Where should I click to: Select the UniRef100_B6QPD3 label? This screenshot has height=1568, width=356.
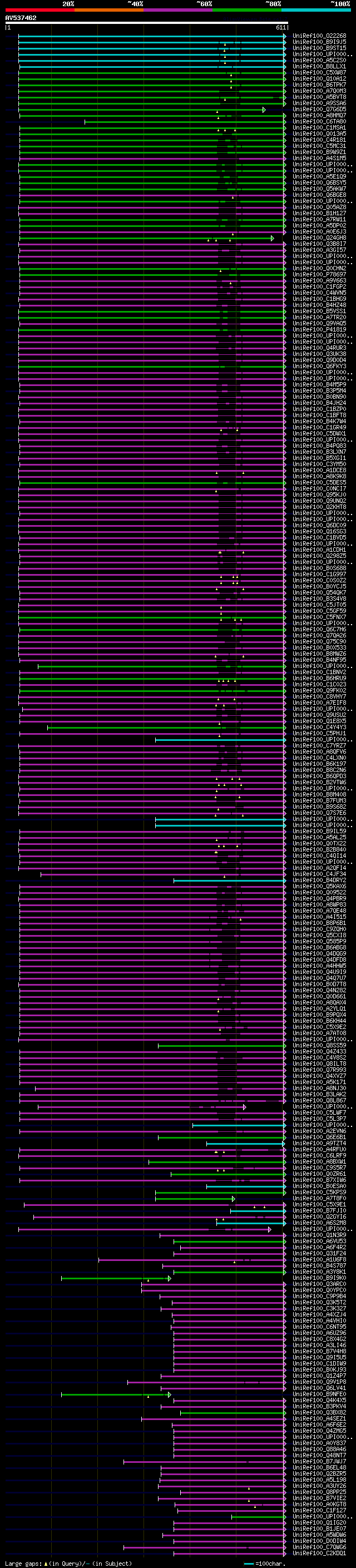point(319,776)
